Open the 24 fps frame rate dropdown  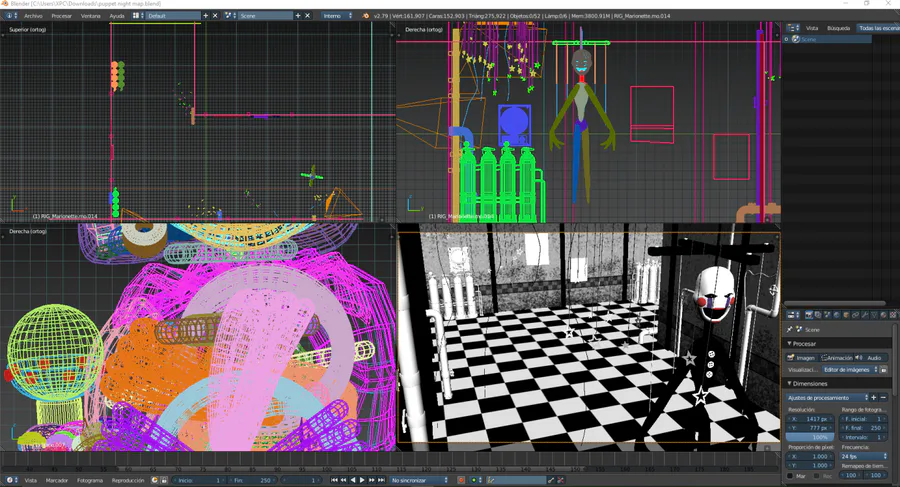pyautogui.click(x=864, y=456)
